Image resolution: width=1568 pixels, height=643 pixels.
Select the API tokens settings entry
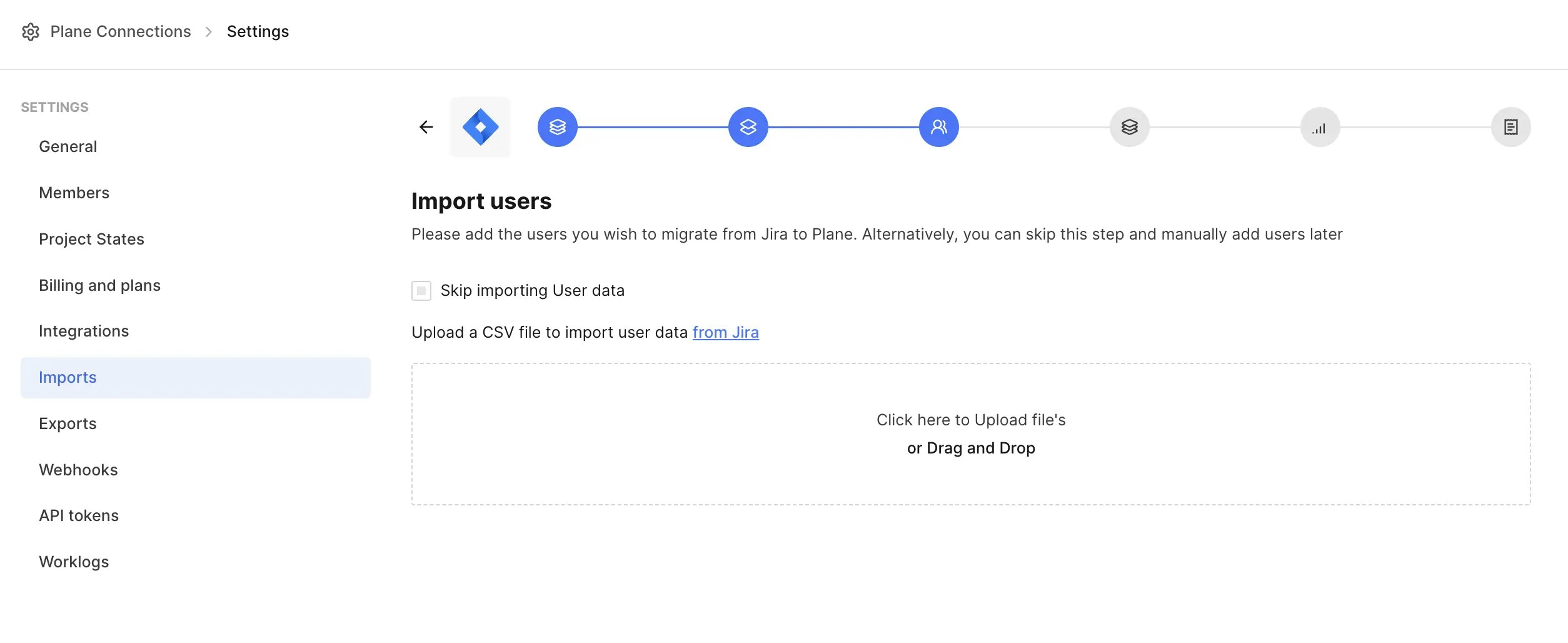coord(79,515)
